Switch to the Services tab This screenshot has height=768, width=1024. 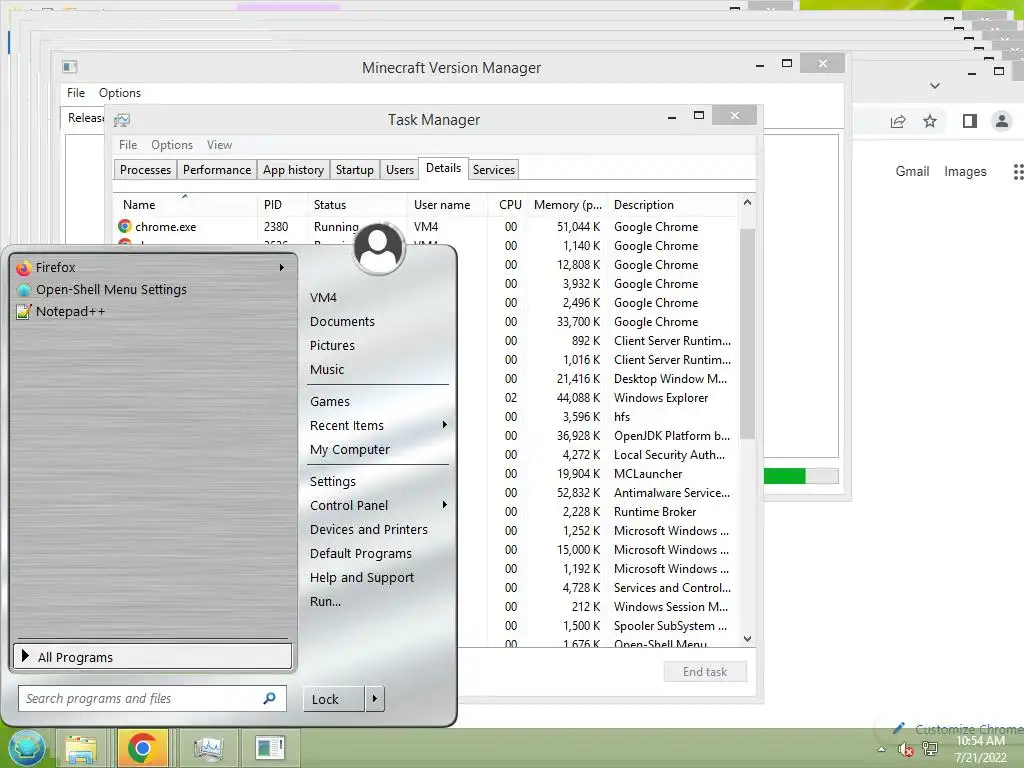point(494,170)
